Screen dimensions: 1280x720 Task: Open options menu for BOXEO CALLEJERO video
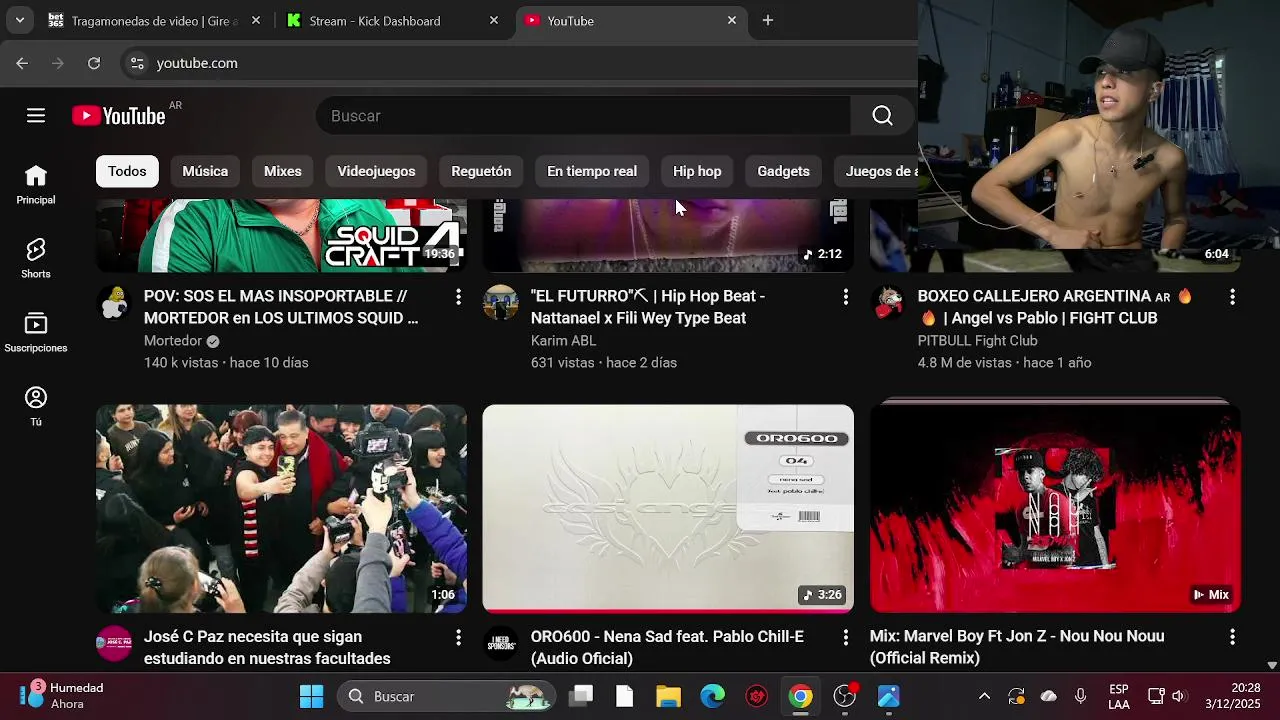(x=1232, y=297)
